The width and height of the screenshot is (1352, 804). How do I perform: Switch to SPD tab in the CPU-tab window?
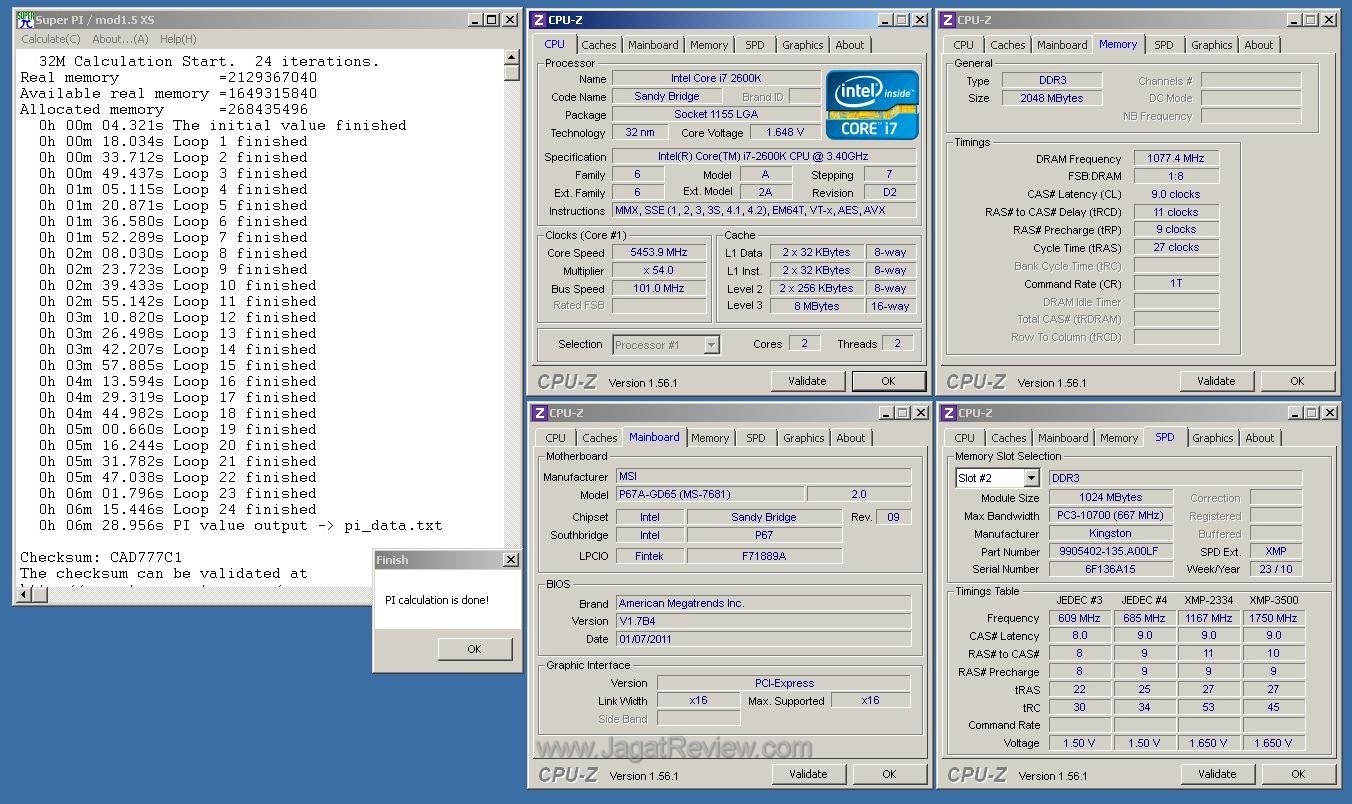coord(755,45)
